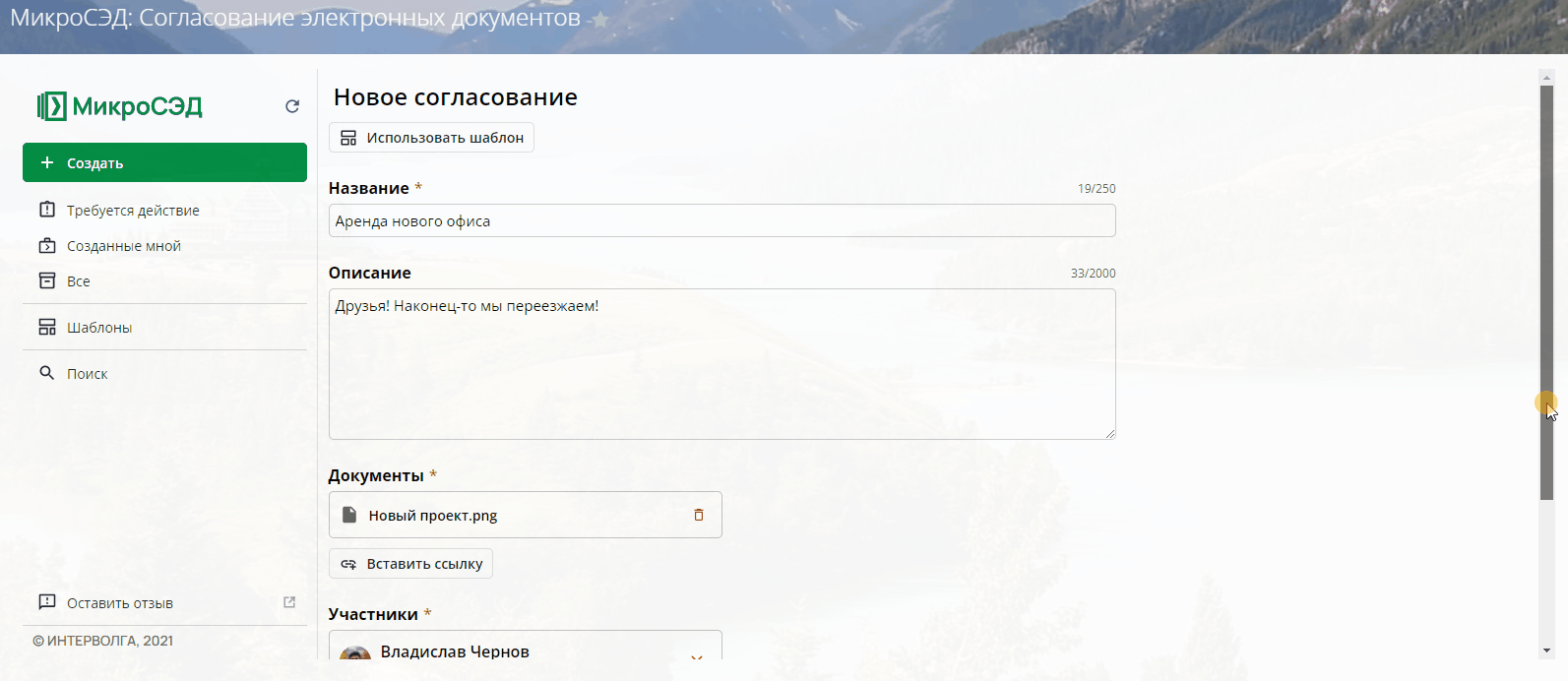Click the external link icon beside Оставить отзыв
The width and height of the screenshot is (1568, 681).
[289, 602]
